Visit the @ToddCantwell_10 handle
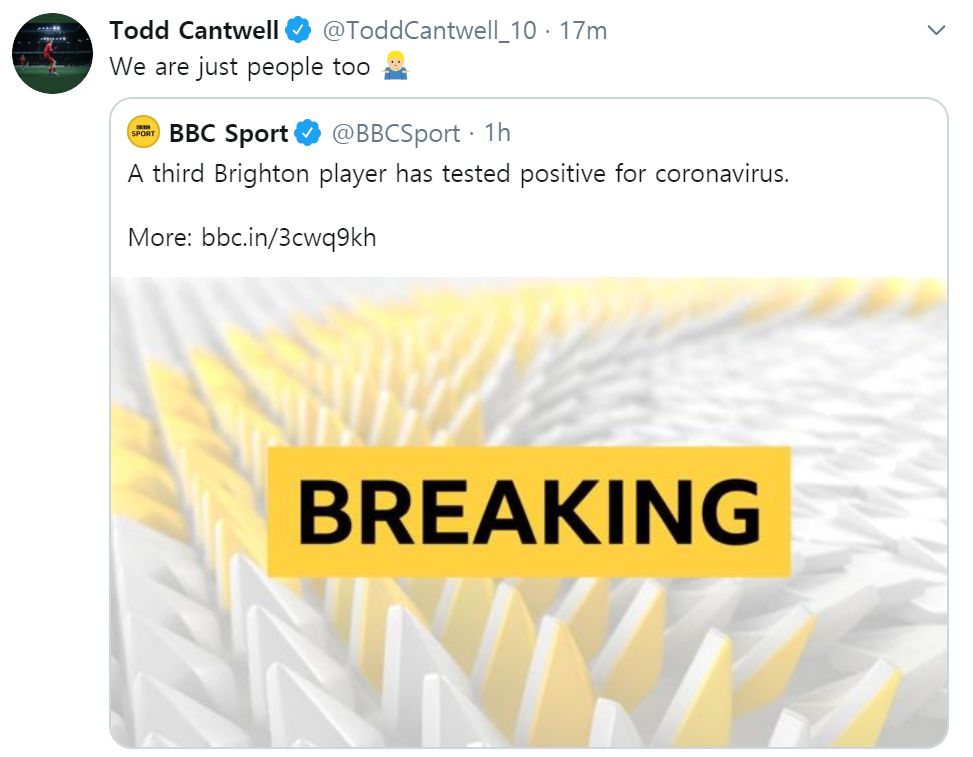The image size is (973, 757). point(430,31)
